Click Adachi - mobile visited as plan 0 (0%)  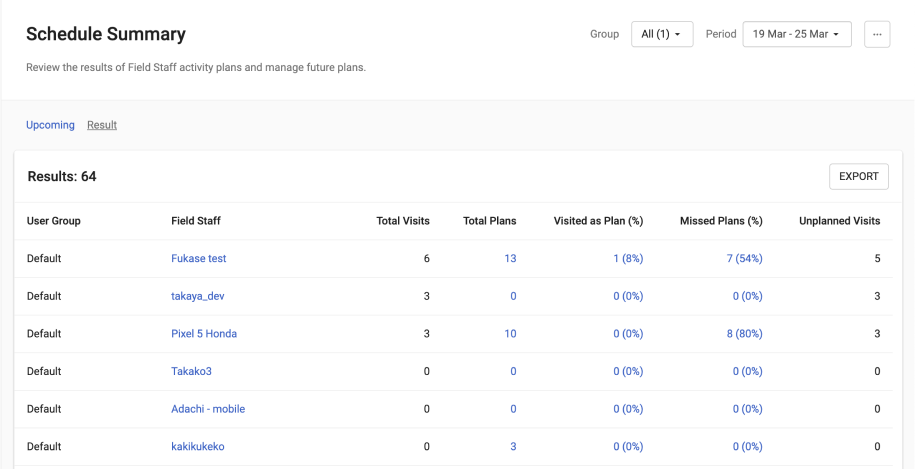628,409
